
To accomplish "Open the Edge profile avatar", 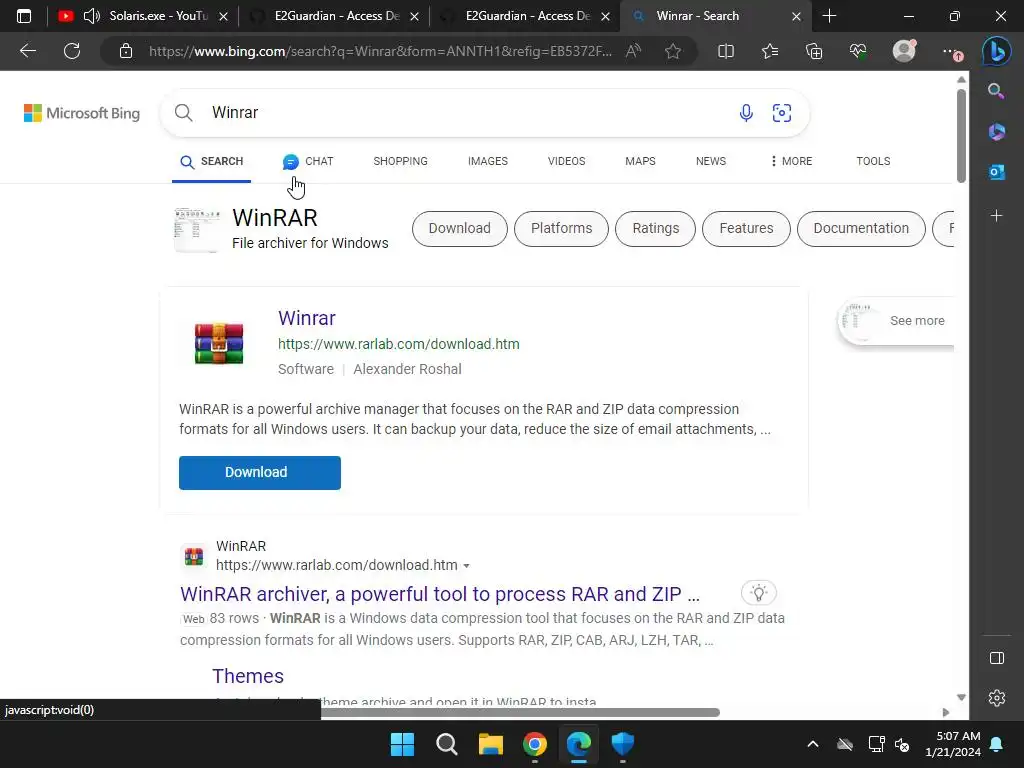I will [x=904, y=50].
